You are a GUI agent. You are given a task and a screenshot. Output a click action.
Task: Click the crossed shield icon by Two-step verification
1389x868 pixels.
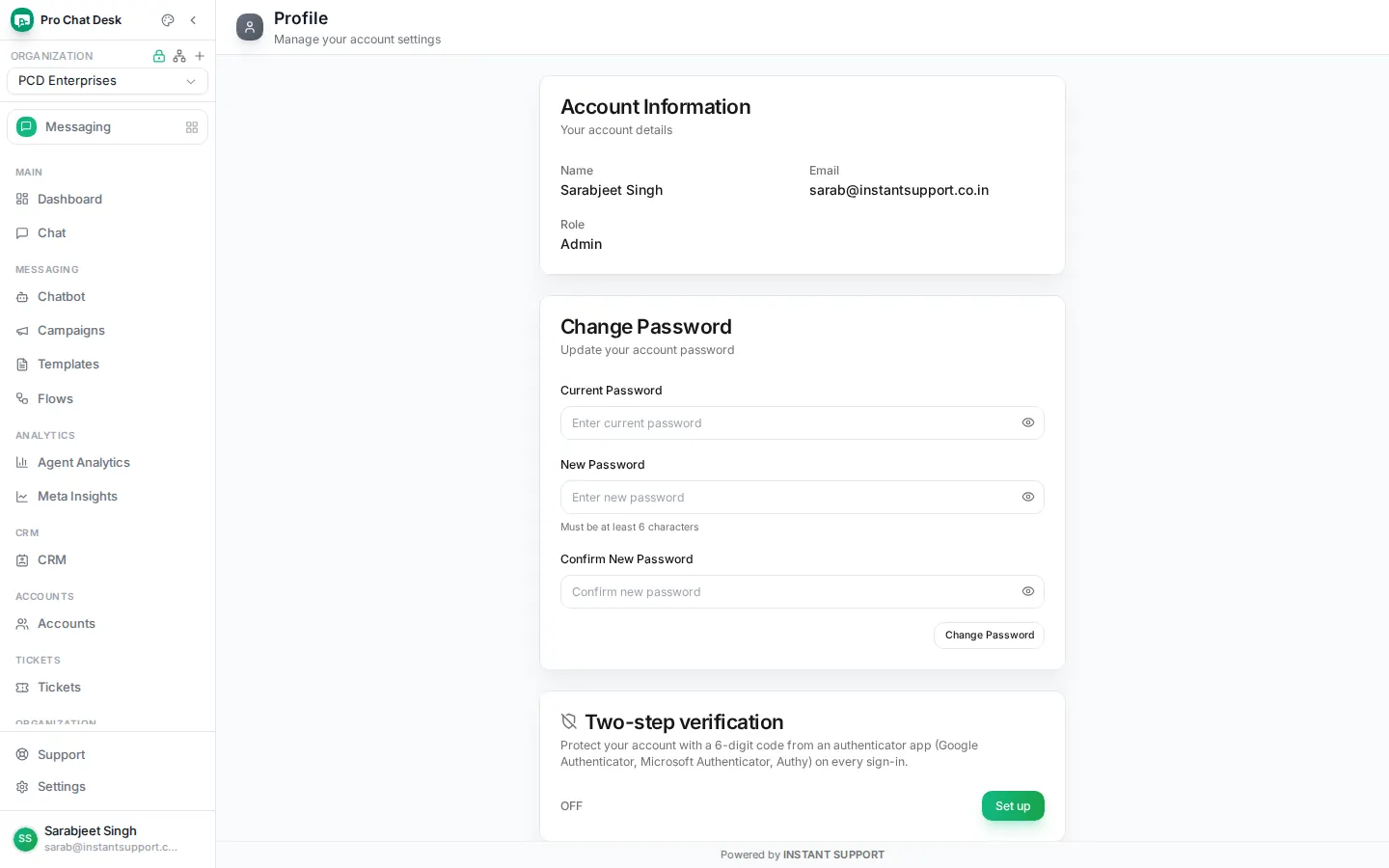pos(569,721)
